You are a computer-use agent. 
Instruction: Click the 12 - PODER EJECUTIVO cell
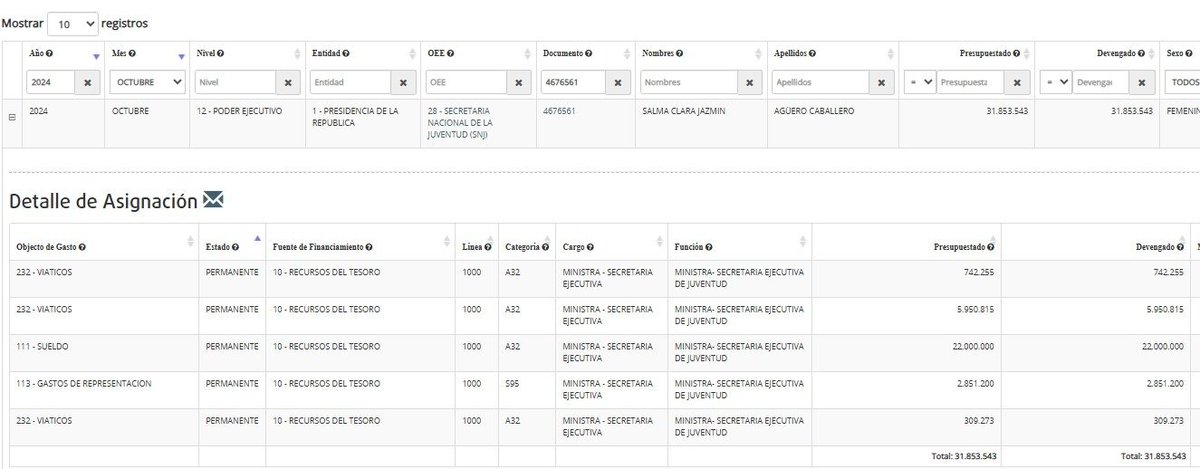248,123
